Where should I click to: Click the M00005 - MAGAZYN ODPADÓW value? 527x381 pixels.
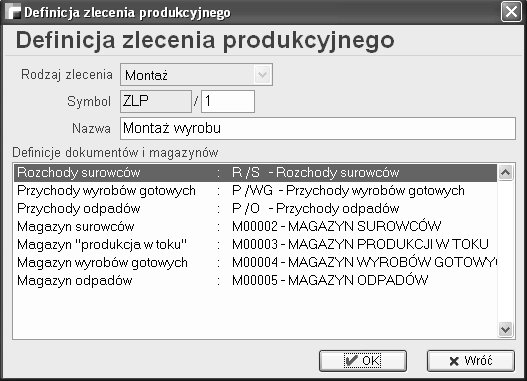tap(330, 281)
